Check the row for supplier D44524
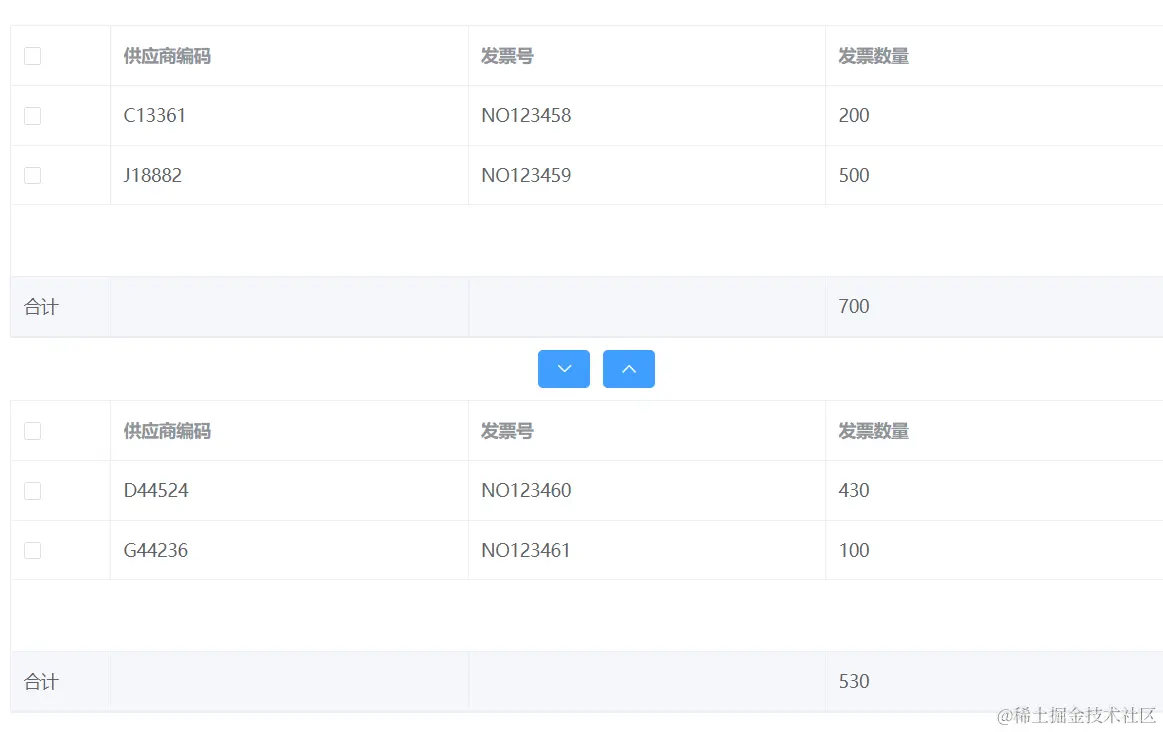The height and width of the screenshot is (732, 1163). point(33,491)
